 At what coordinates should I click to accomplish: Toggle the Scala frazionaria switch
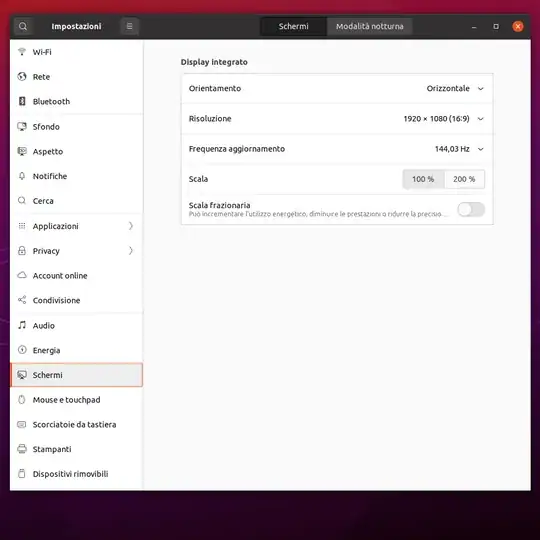(471, 209)
